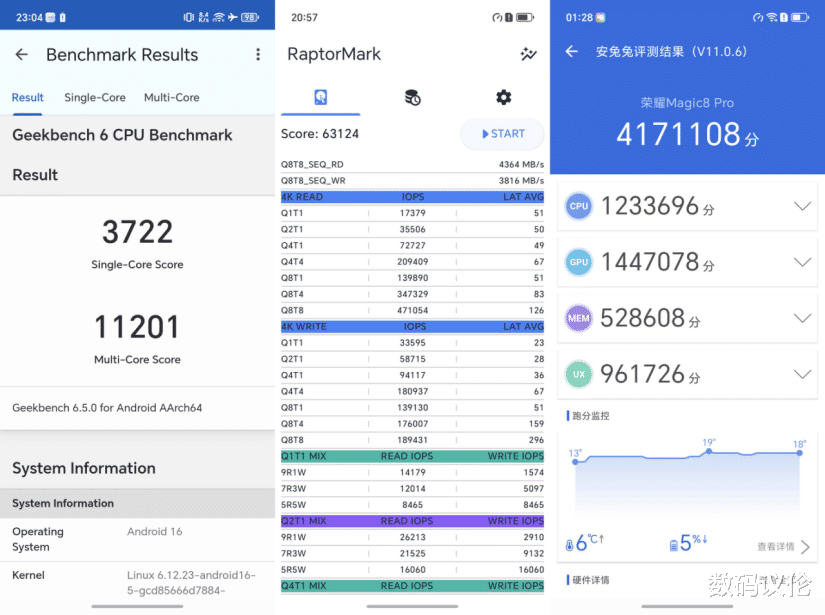Tap the MEM badge icon in AnTuTu
The height and width of the screenshot is (615, 825).
pos(579,318)
